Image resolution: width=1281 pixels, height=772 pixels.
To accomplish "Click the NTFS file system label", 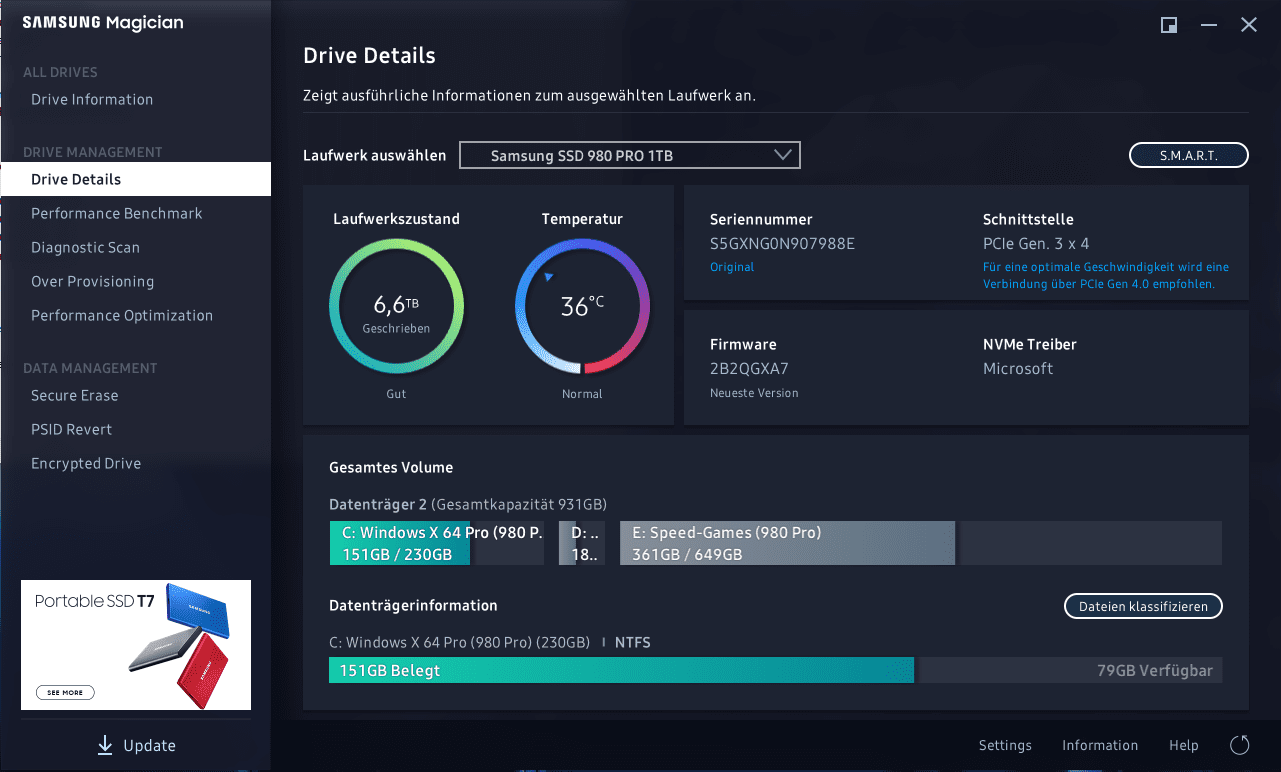I will [x=633, y=642].
